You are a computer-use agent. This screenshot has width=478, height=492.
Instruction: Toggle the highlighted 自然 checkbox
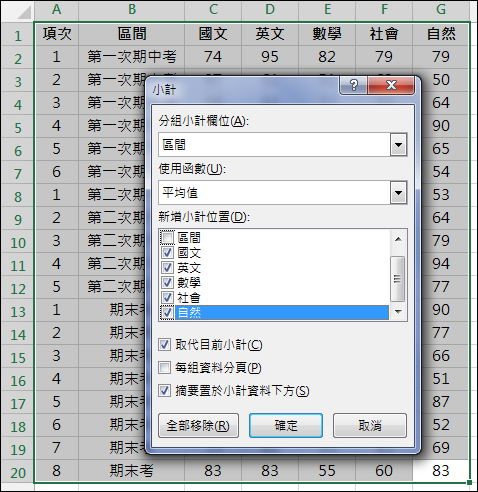point(167,313)
